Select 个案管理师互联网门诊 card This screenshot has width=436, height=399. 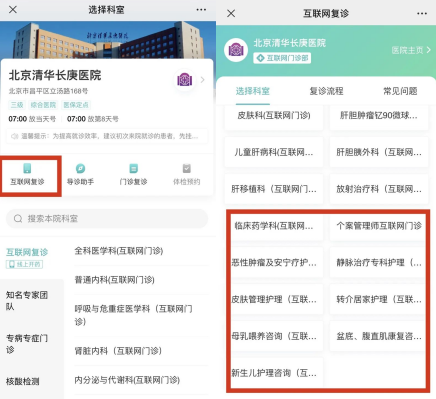coord(378,226)
